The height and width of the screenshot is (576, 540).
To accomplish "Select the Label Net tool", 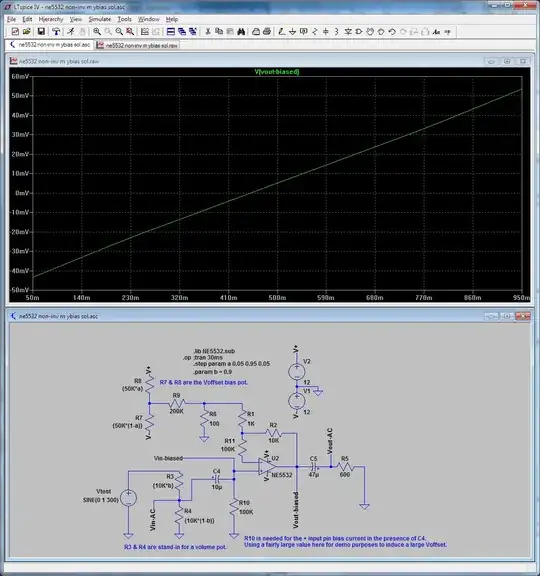I will 304,32.
